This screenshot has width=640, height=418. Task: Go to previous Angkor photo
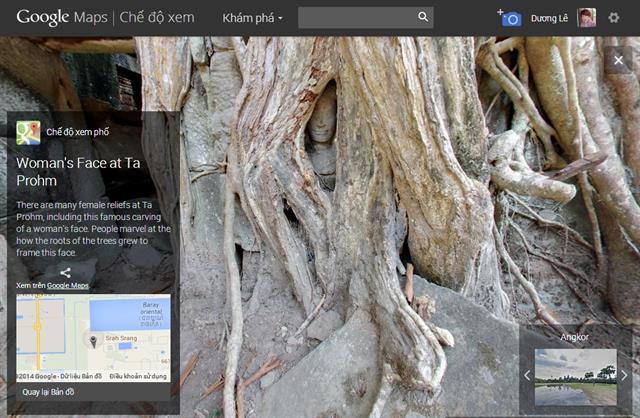point(527,376)
